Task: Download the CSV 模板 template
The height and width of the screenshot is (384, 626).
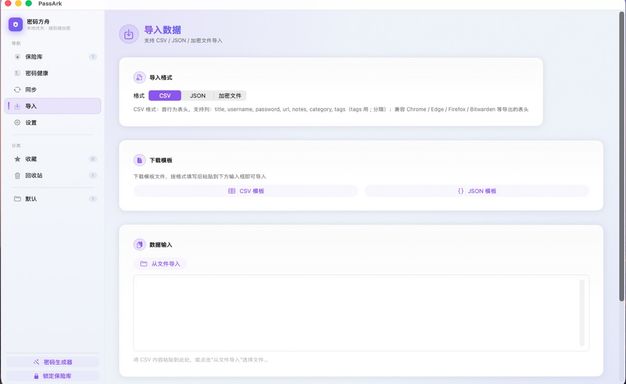Action: tap(246, 191)
